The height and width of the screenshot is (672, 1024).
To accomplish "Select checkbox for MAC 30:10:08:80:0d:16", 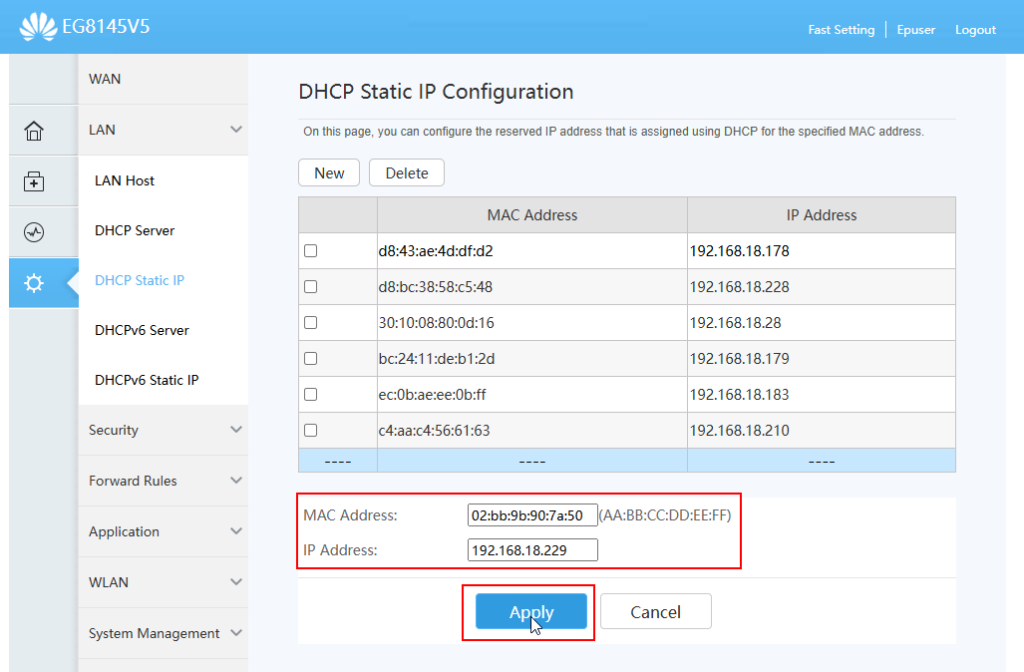I will [310, 323].
